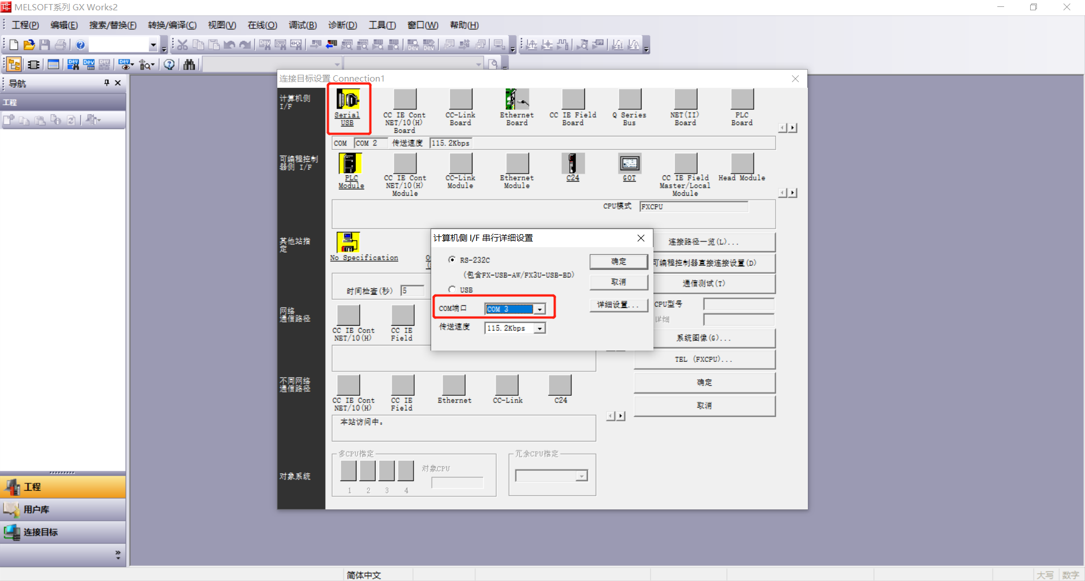Click the Print toolbar icon

tap(60, 45)
